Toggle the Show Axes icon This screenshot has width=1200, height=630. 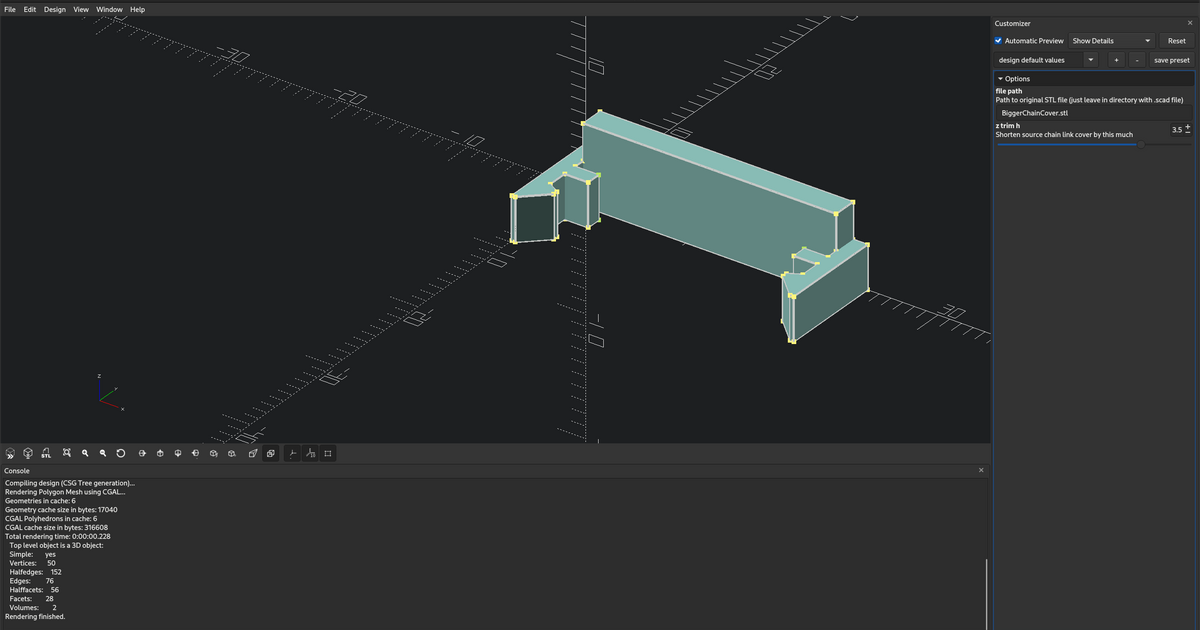tap(292, 453)
